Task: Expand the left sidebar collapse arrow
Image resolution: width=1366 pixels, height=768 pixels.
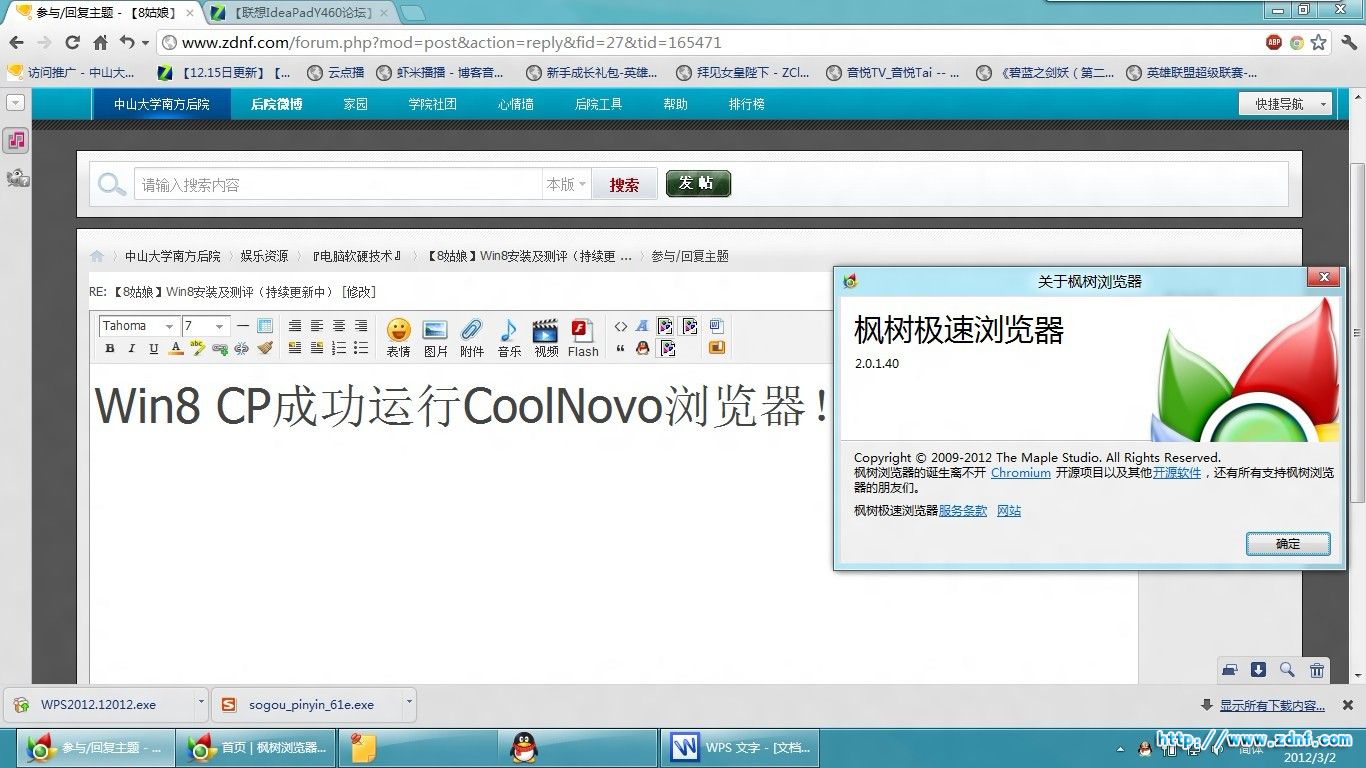Action: [15, 102]
